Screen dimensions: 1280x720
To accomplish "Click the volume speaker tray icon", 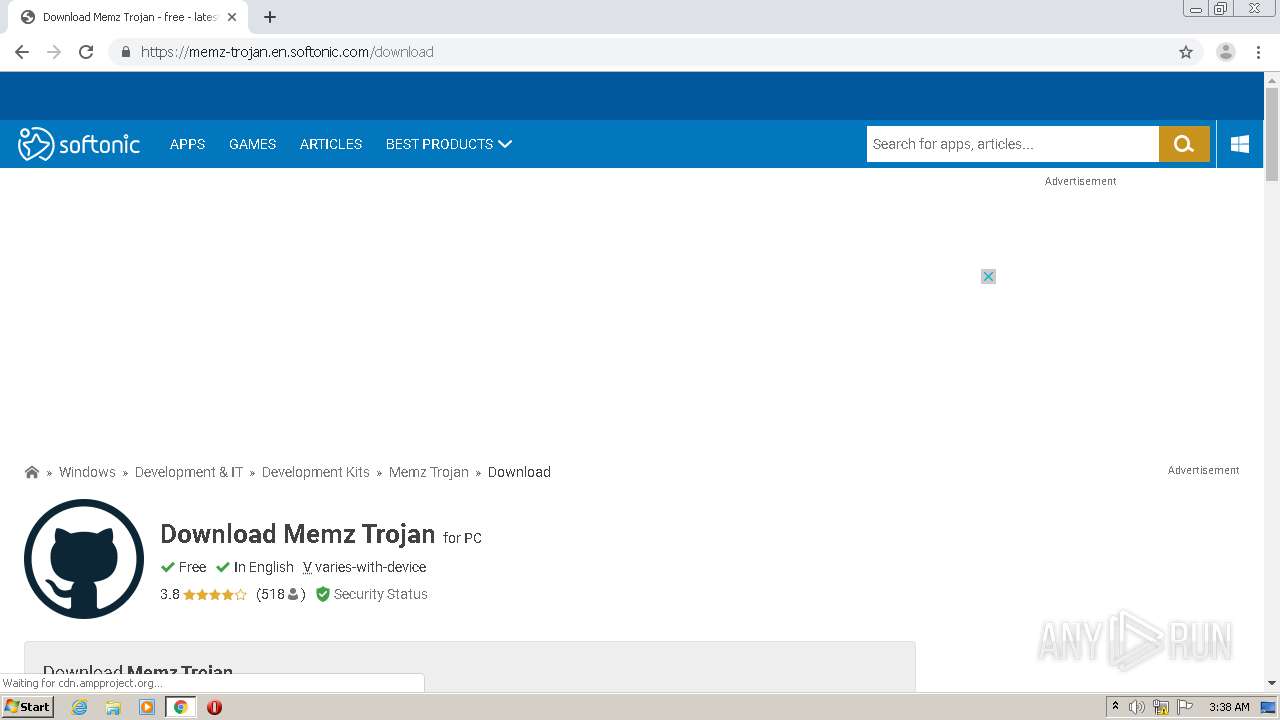I will 1137,707.
